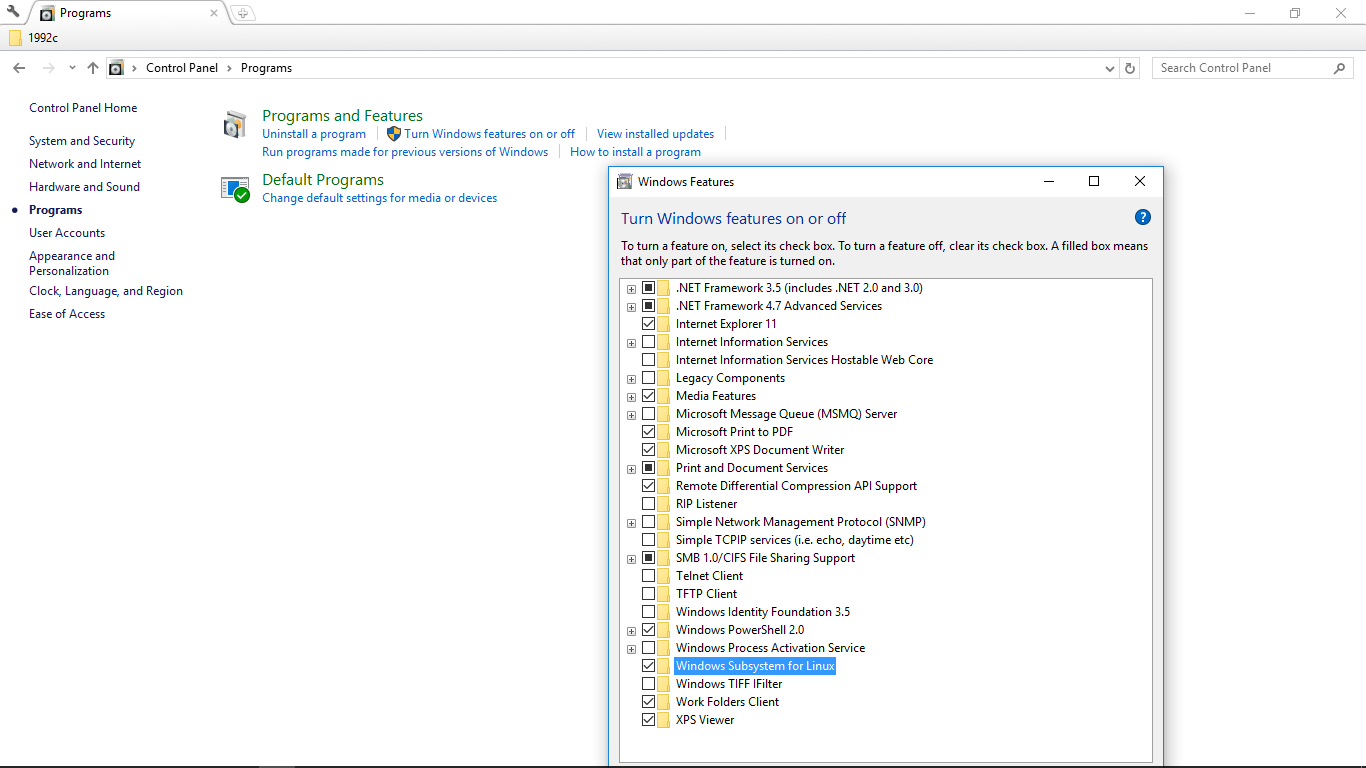Viewport: 1366px width, 768px height.
Task: Click the Programs and Features CD icon
Action: pyautogui.click(x=234, y=125)
